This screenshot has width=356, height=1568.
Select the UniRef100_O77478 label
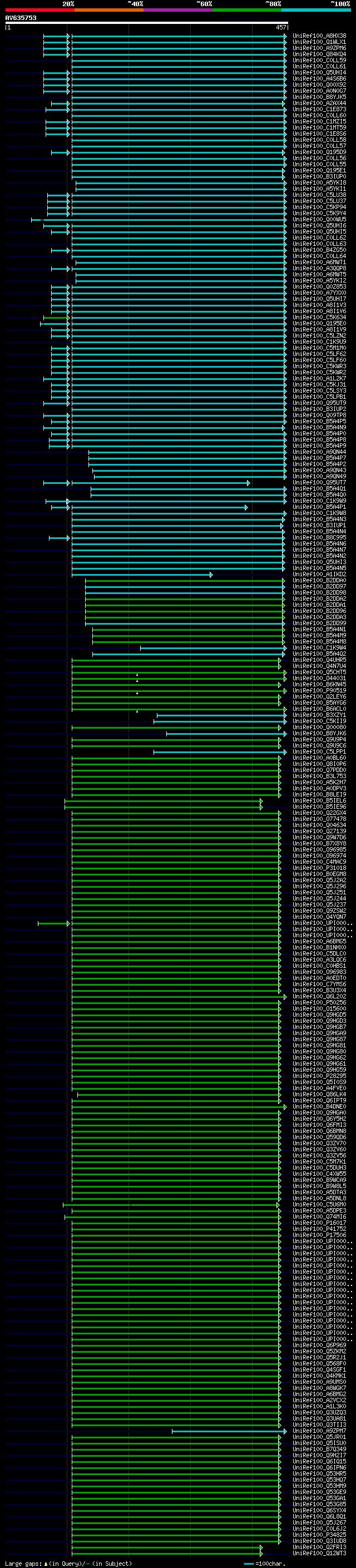[319, 819]
